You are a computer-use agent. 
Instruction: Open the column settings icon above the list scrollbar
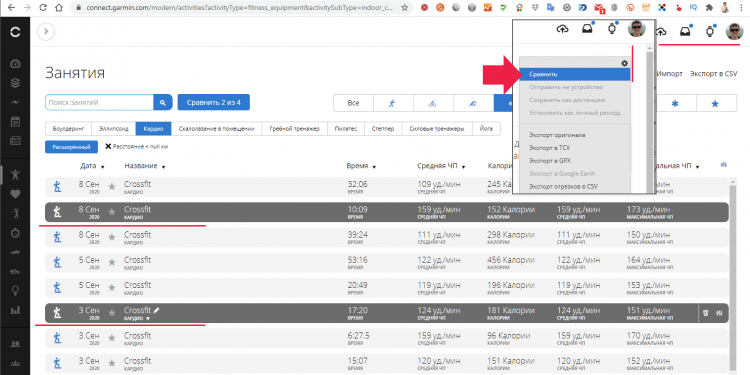coord(724,165)
